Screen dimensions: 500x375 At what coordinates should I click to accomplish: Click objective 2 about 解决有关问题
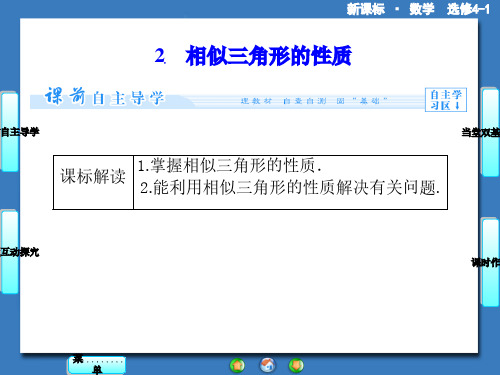290,187
